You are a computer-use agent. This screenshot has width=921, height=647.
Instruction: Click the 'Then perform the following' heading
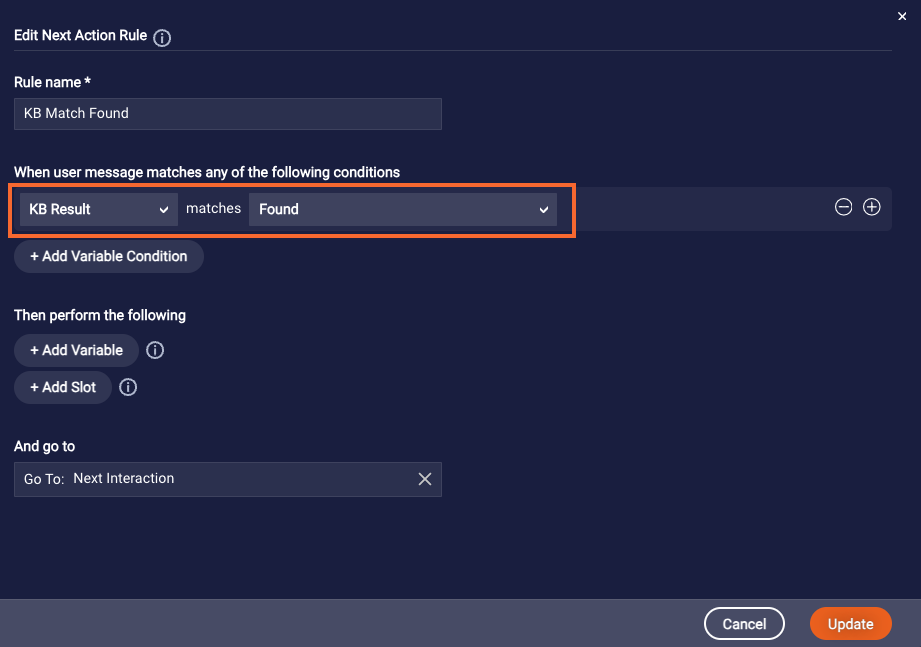[100, 315]
